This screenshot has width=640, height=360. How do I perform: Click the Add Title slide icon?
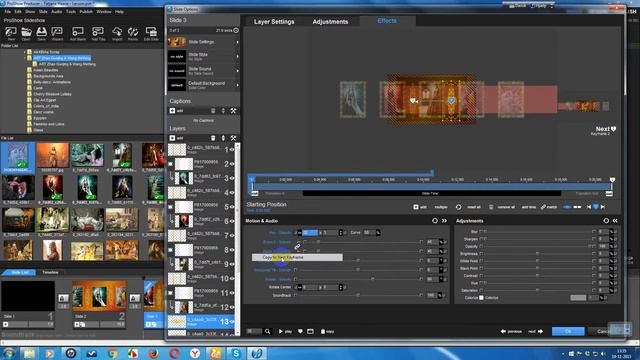pyautogui.click(x=98, y=32)
